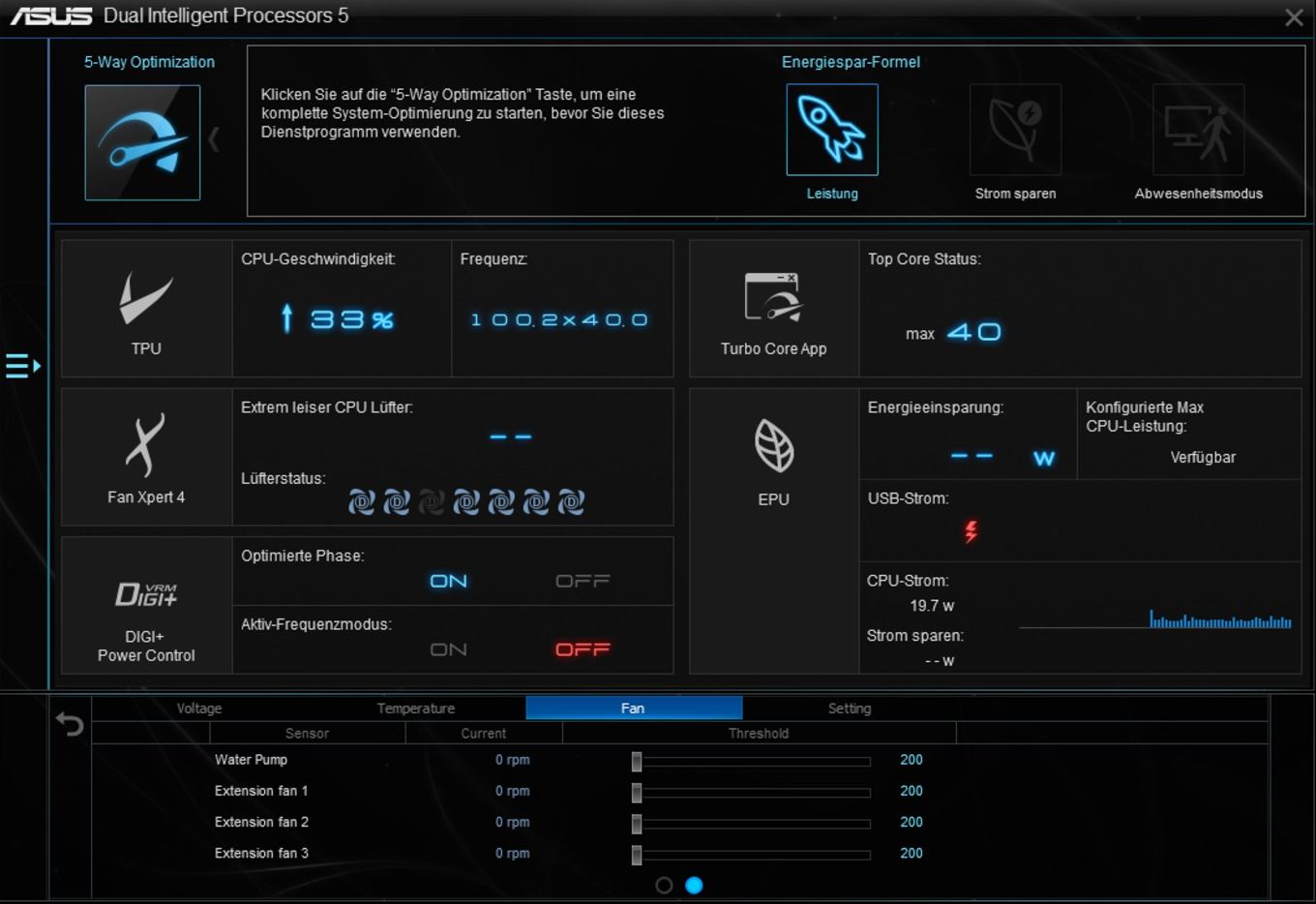
Task: Click the second fan status icon
Action: (397, 501)
